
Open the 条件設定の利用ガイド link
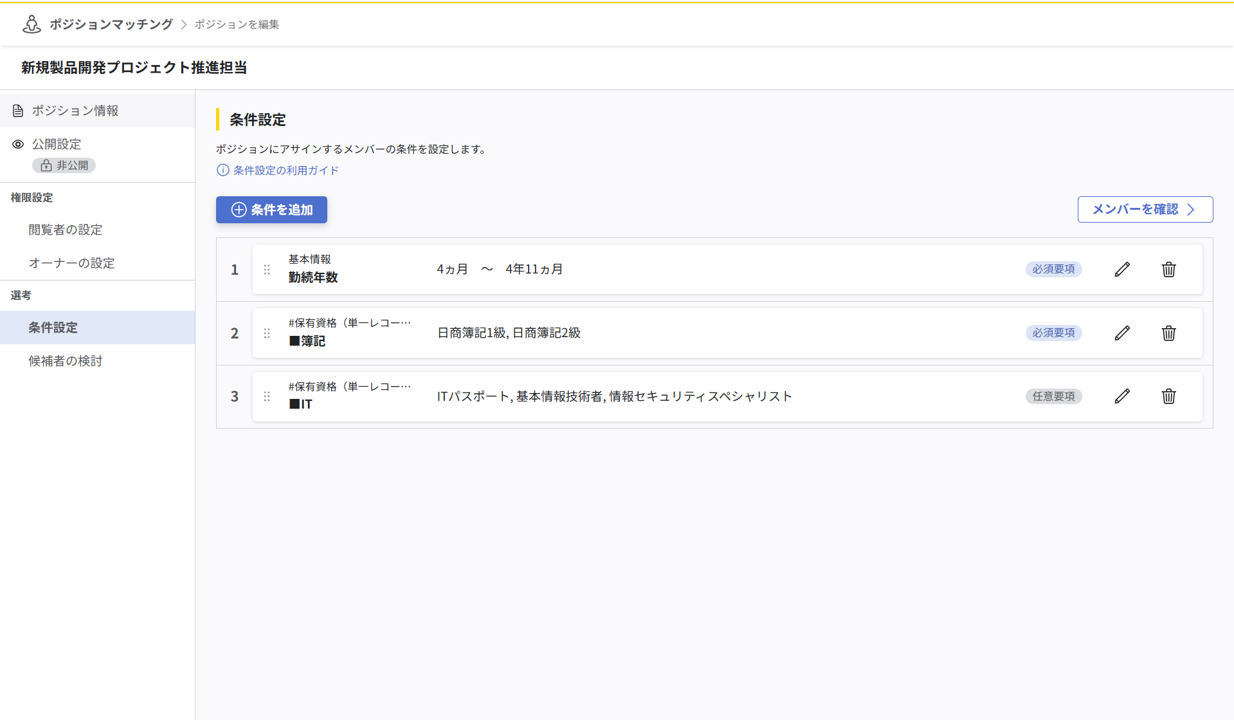coord(286,170)
